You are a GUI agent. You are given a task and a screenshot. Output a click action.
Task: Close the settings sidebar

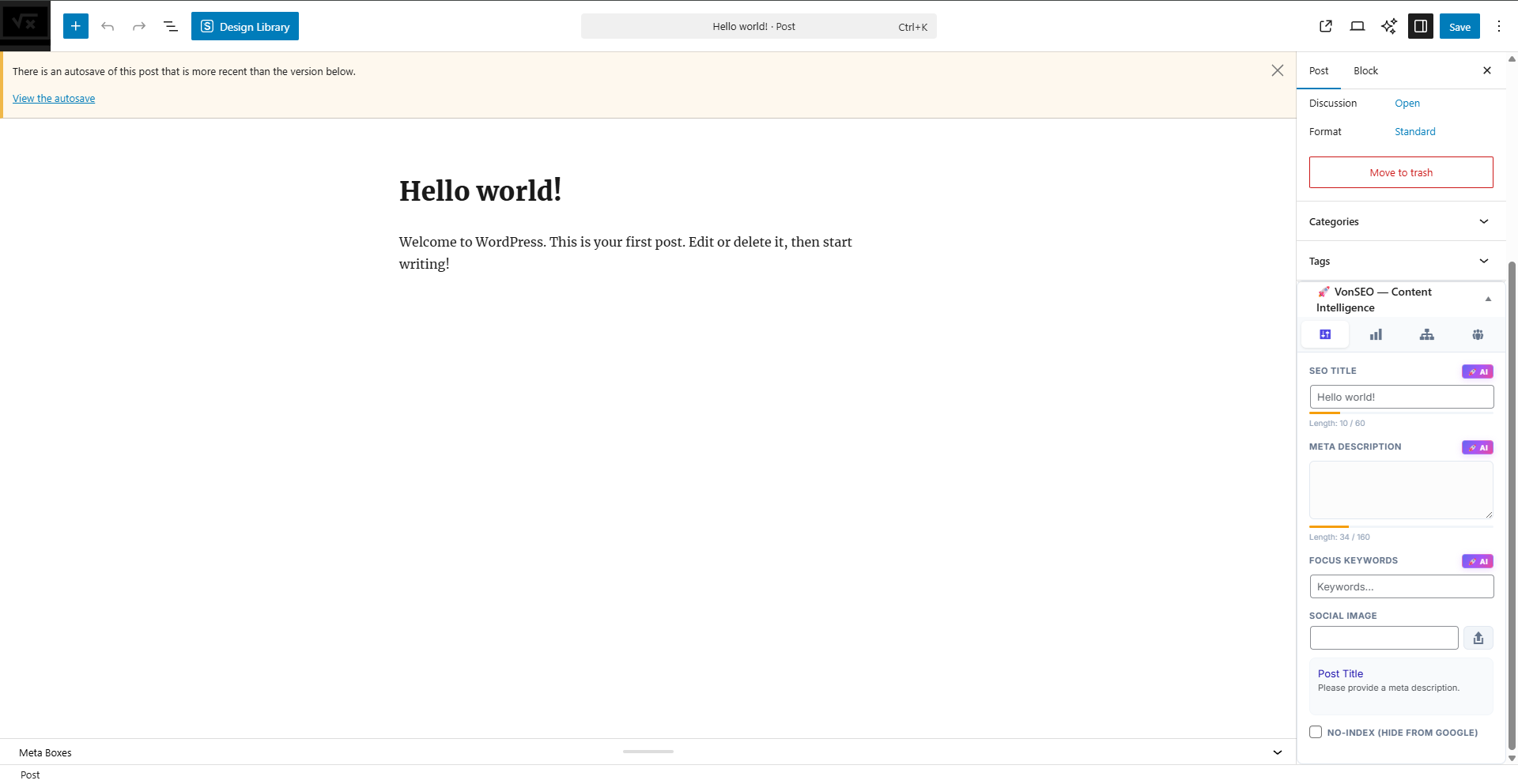tap(1487, 70)
